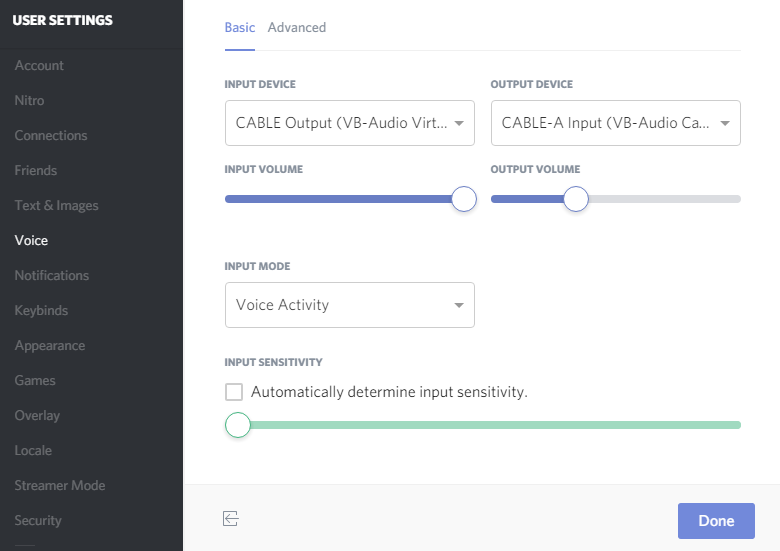
Task: Switch to the Advanced tab
Action: pos(297,27)
